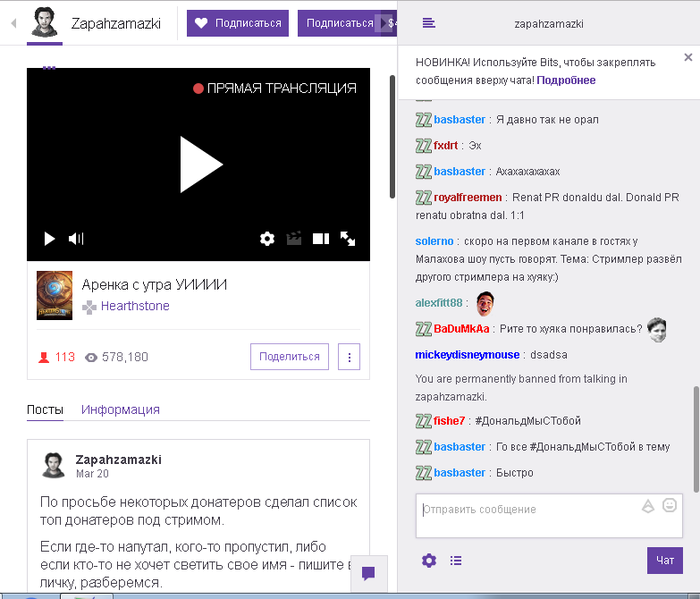Open the three-dot options menu beside share

coord(349,357)
